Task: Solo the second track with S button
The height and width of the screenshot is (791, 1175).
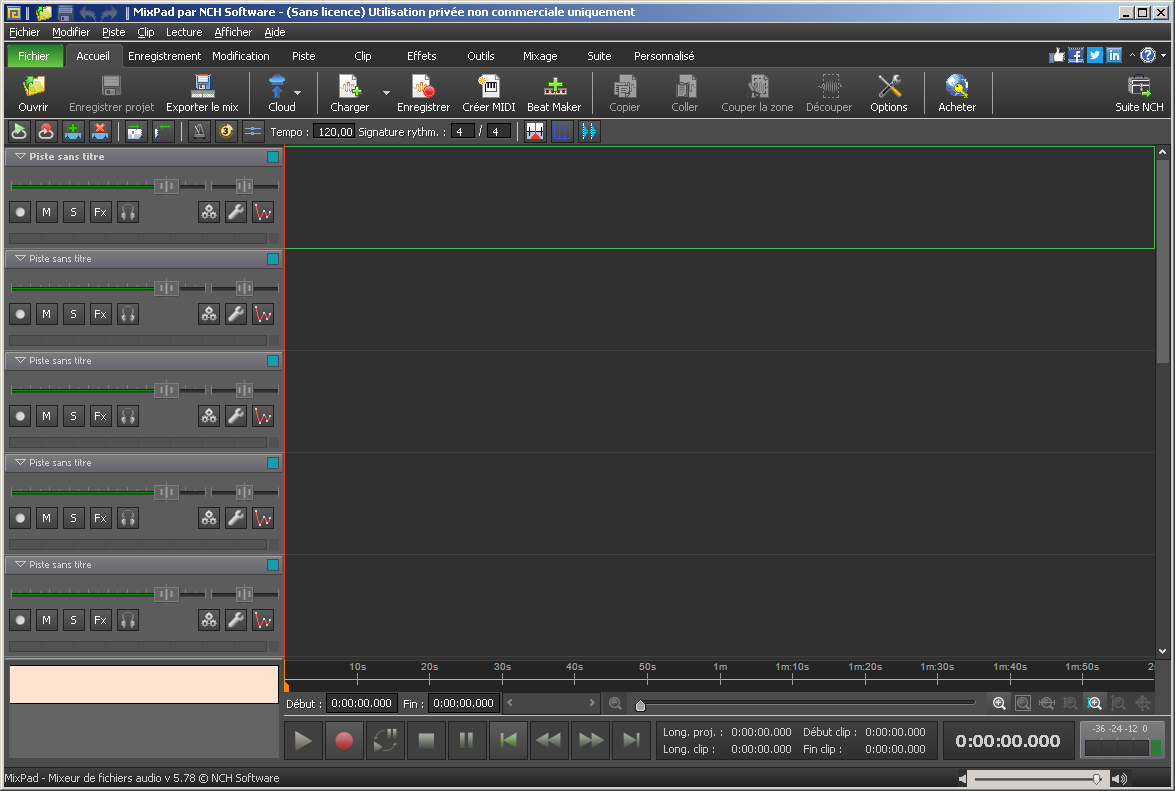Action: [73, 314]
